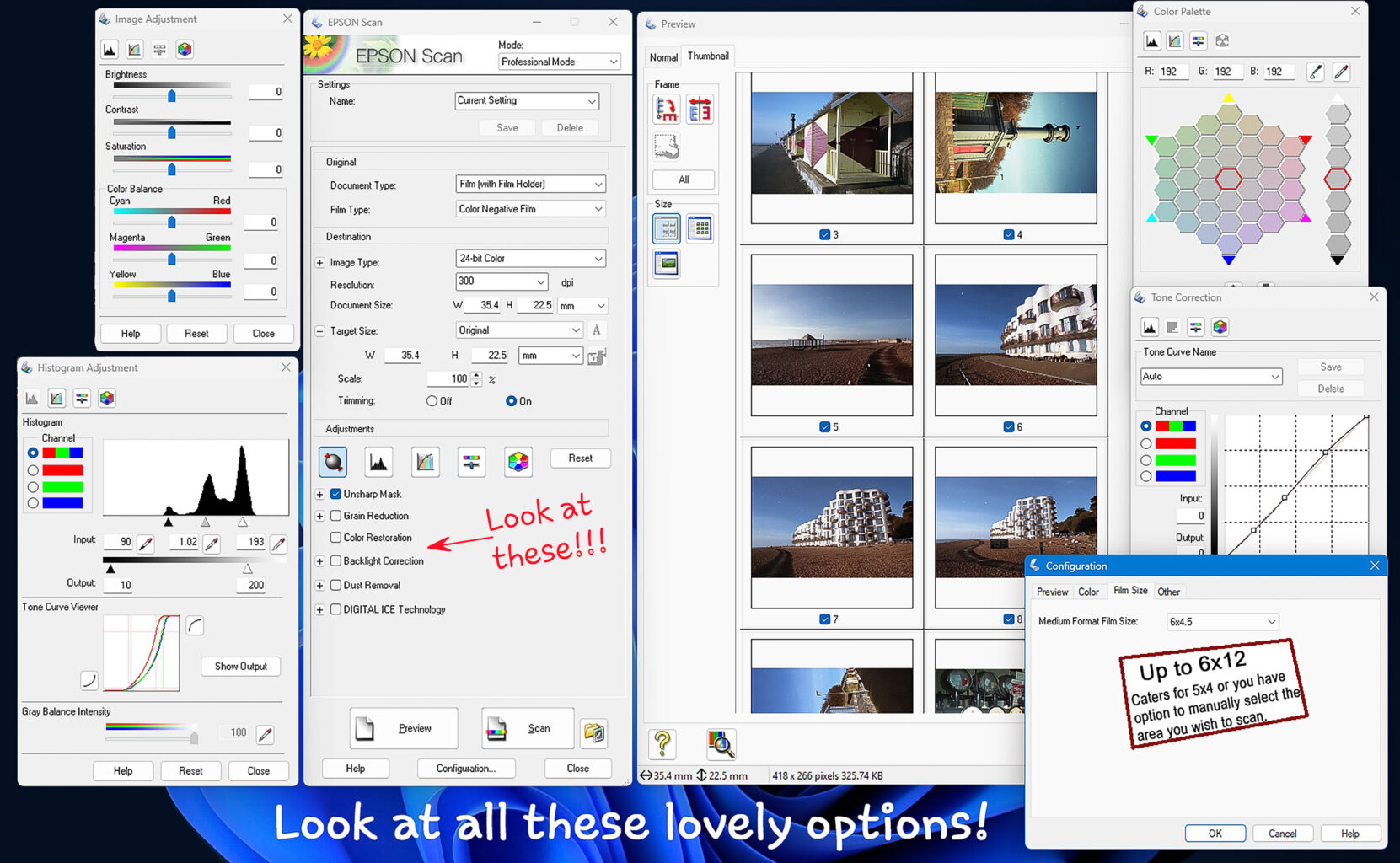Click Reset in Image Adjustment window

pos(196,334)
